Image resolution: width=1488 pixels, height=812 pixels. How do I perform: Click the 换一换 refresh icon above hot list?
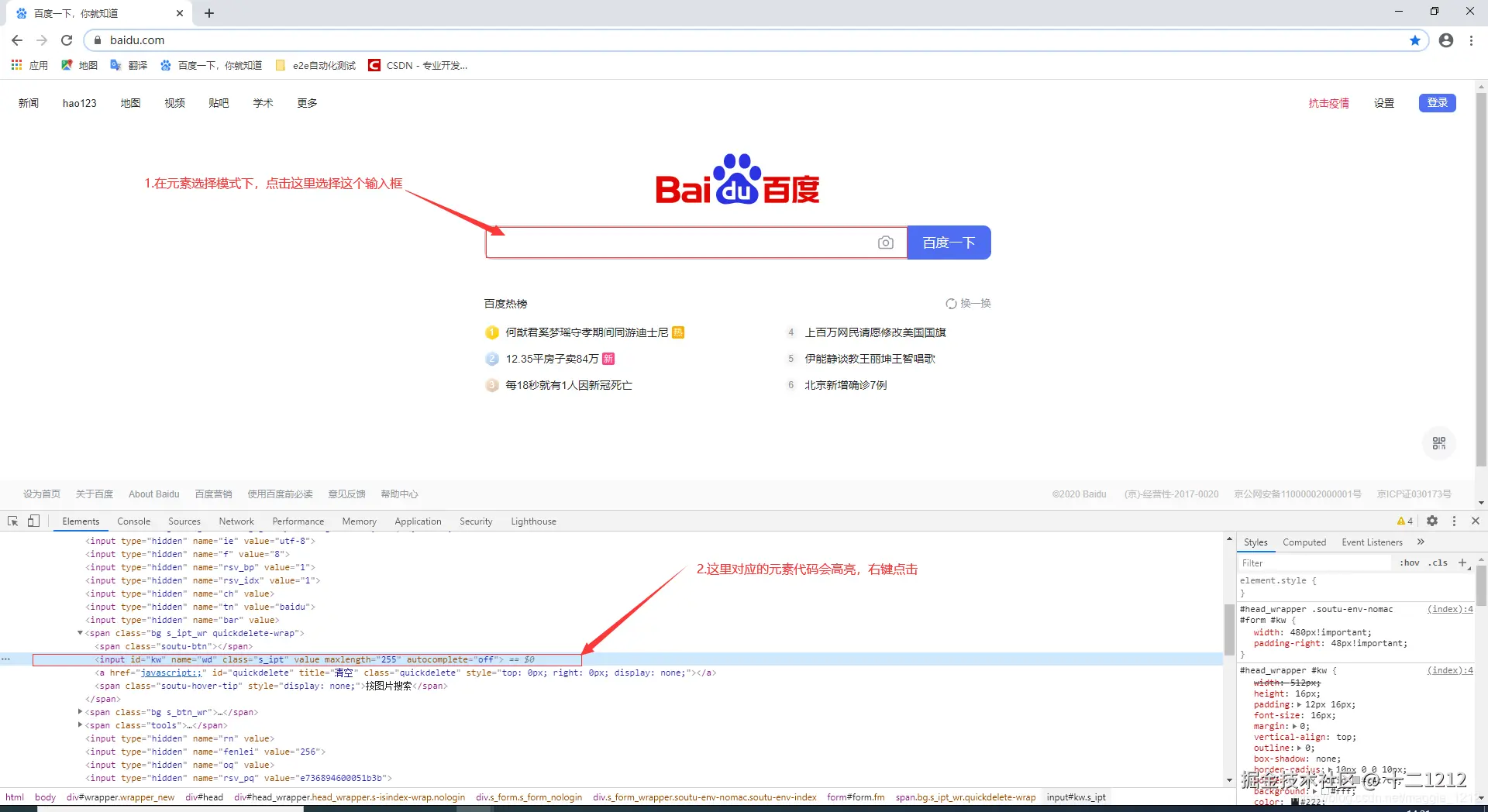(x=952, y=303)
